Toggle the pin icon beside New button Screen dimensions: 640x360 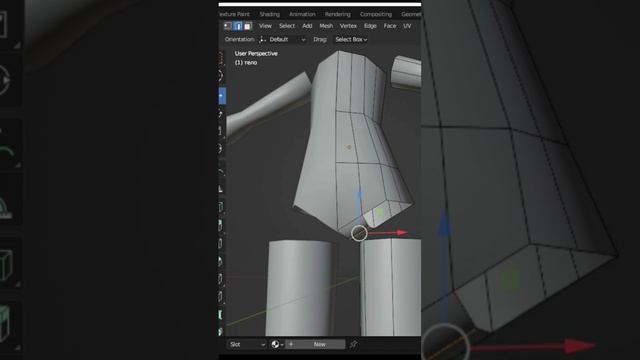pyautogui.click(x=353, y=344)
